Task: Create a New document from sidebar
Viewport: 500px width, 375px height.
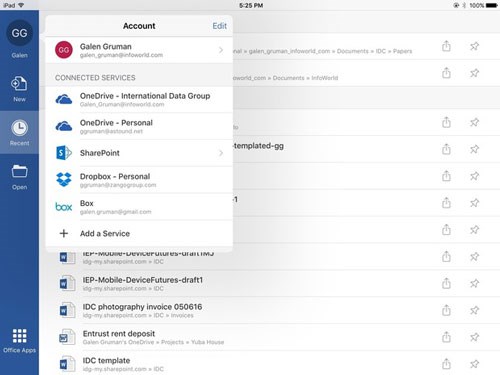Action: [x=19, y=89]
